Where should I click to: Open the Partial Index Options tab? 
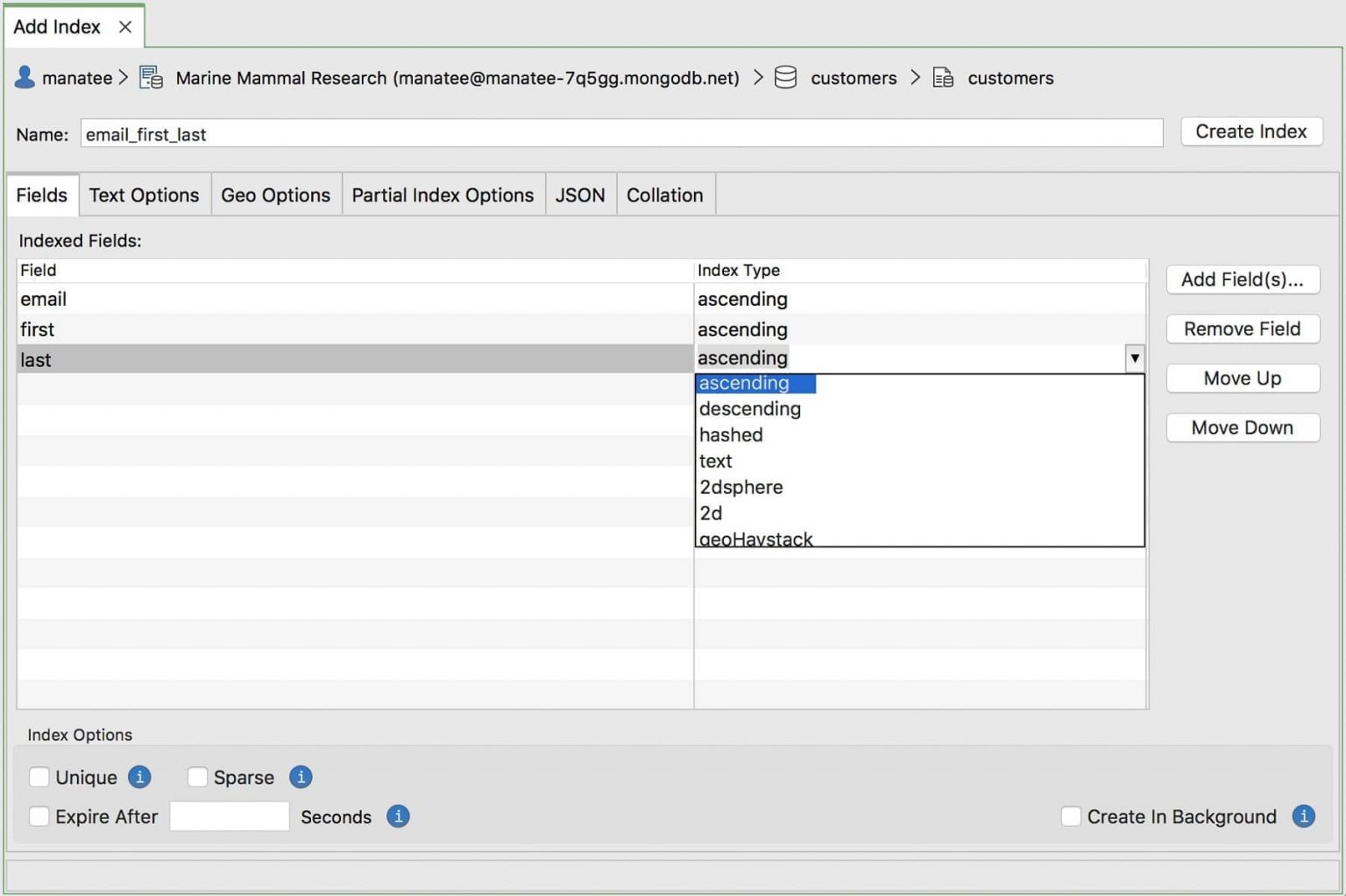pyautogui.click(x=443, y=194)
